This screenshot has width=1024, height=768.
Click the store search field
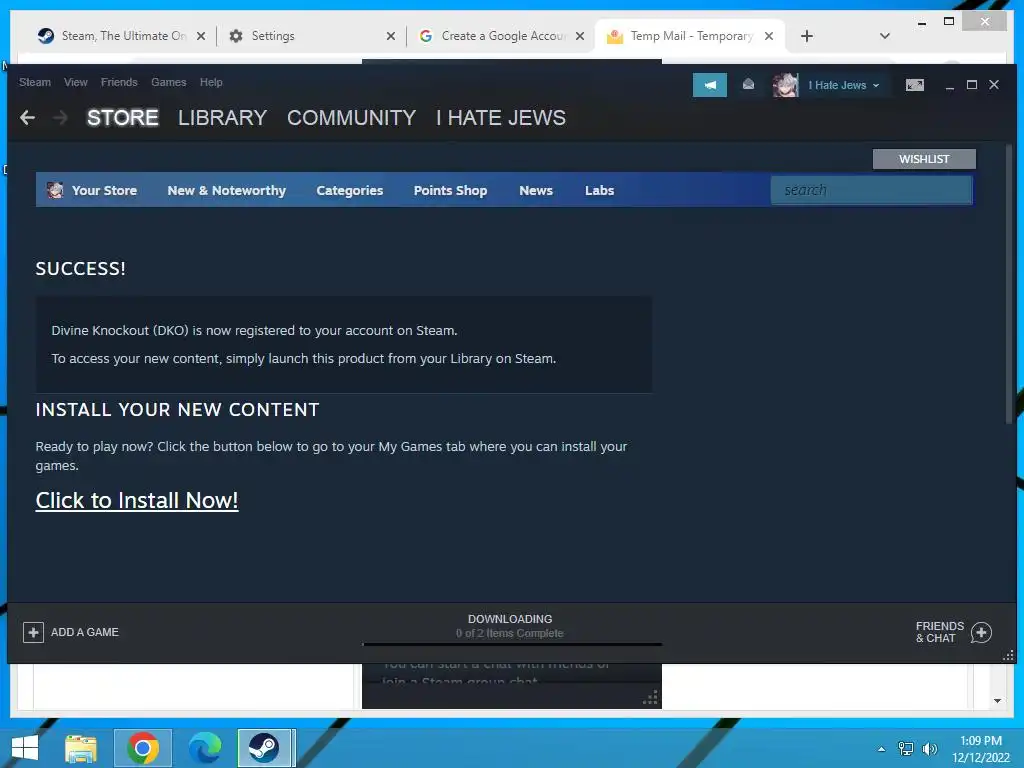(871, 190)
